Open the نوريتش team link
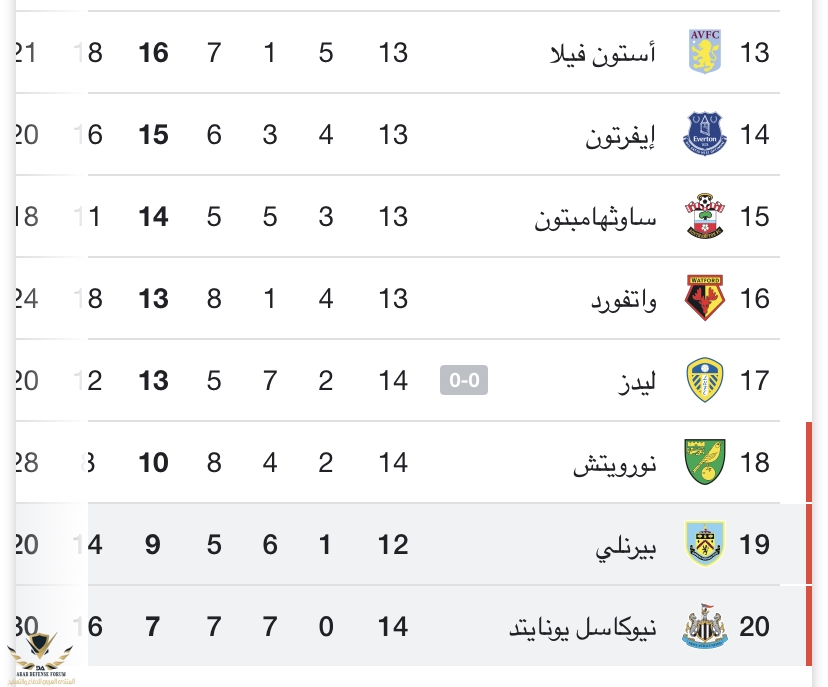The image size is (828, 687). (615, 462)
